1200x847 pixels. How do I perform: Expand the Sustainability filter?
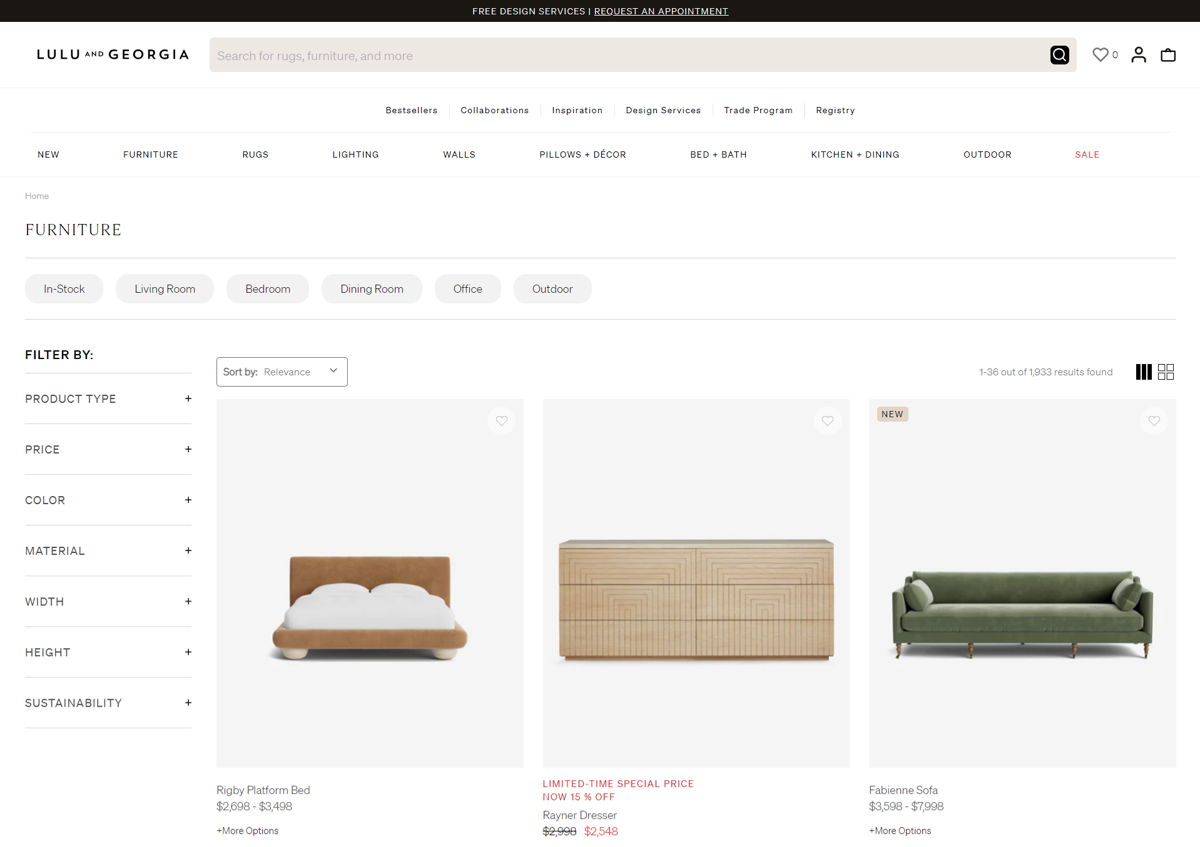108,703
